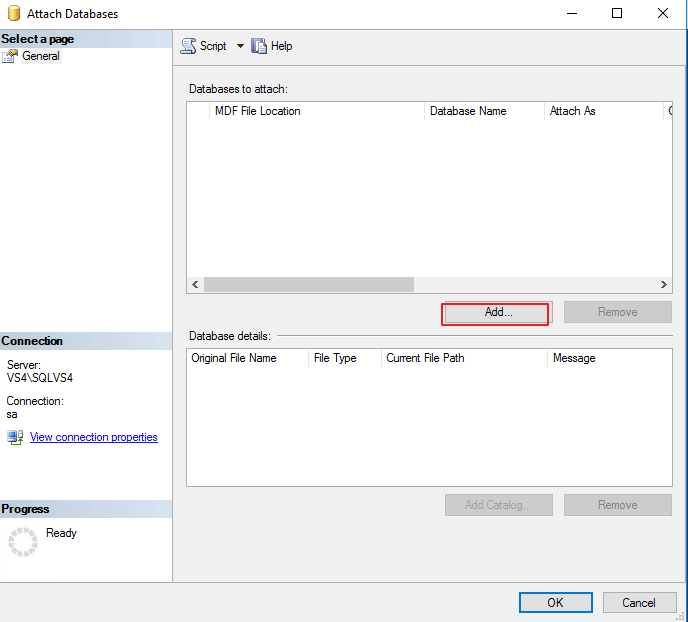688x622 pixels.
Task: Click the disabled Add Catalog... button
Action: point(498,505)
